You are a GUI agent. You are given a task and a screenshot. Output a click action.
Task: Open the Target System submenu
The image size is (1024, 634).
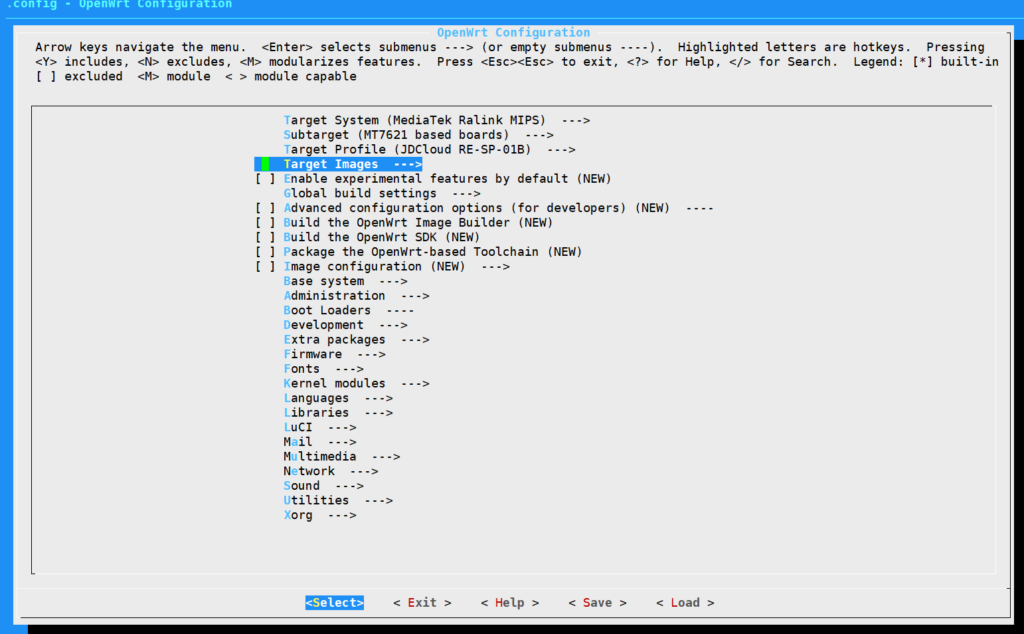click(436, 120)
